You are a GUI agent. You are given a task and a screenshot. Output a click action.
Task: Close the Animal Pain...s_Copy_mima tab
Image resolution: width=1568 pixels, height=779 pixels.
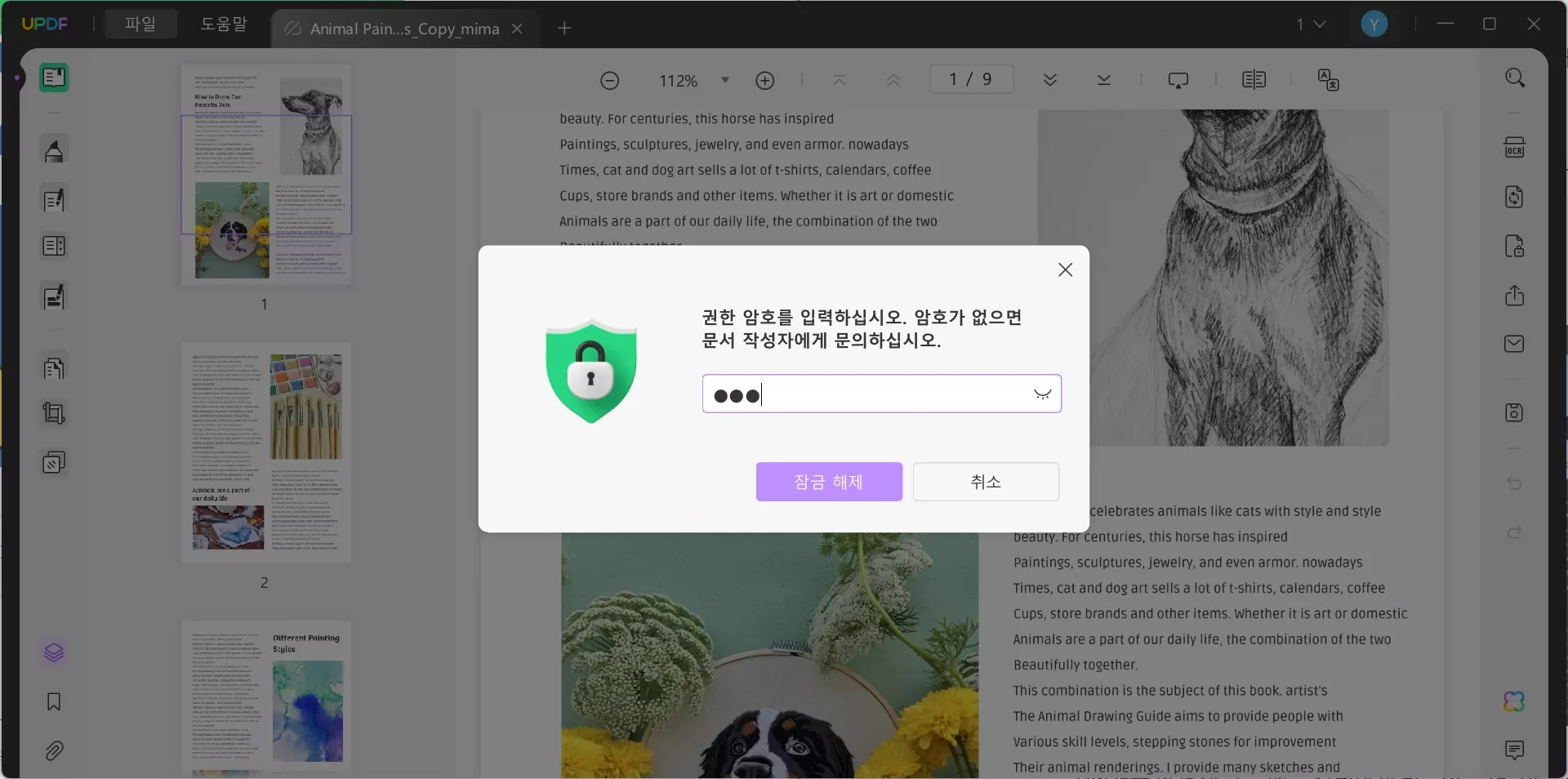517,29
